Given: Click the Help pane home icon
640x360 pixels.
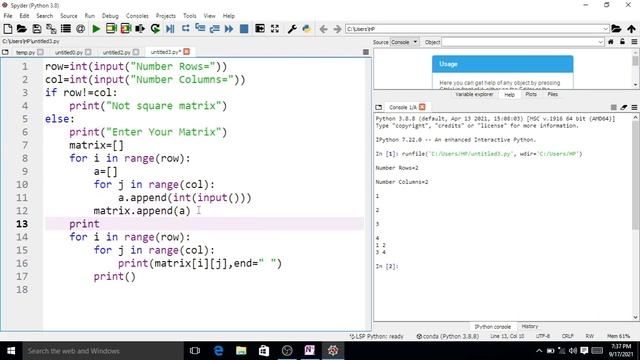Looking at the screenshot, I should coord(611,42).
